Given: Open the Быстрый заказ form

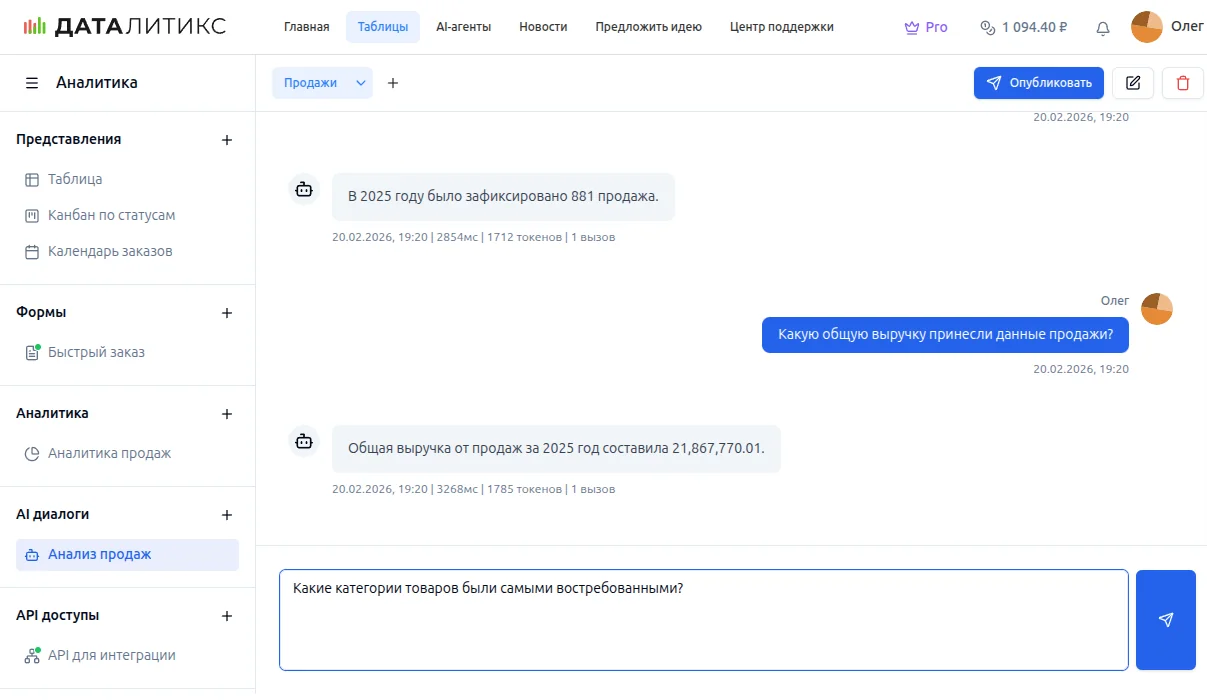Looking at the screenshot, I should click(96, 352).
